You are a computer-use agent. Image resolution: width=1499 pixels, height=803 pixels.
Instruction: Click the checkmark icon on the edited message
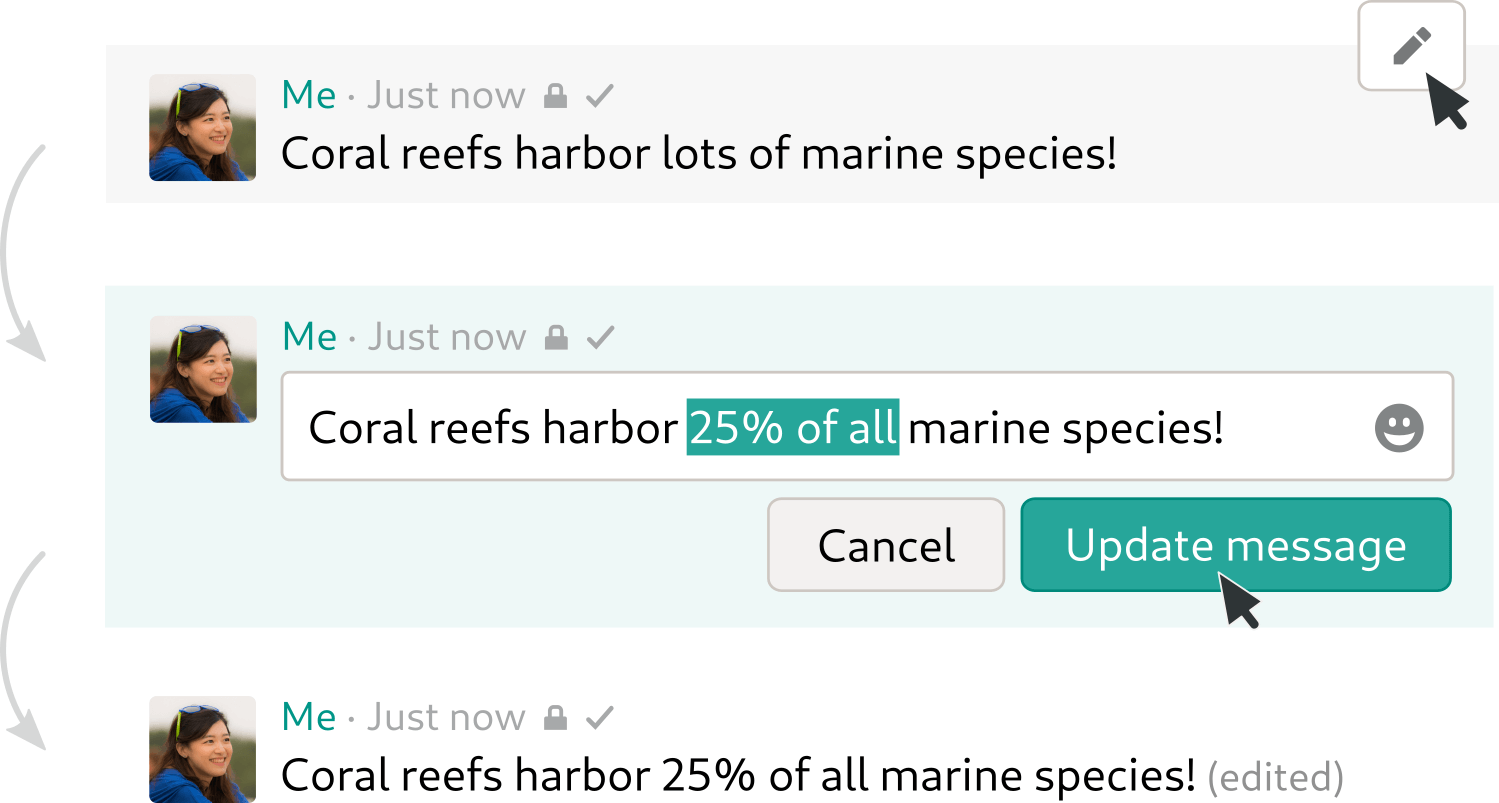tap(600, 718)
